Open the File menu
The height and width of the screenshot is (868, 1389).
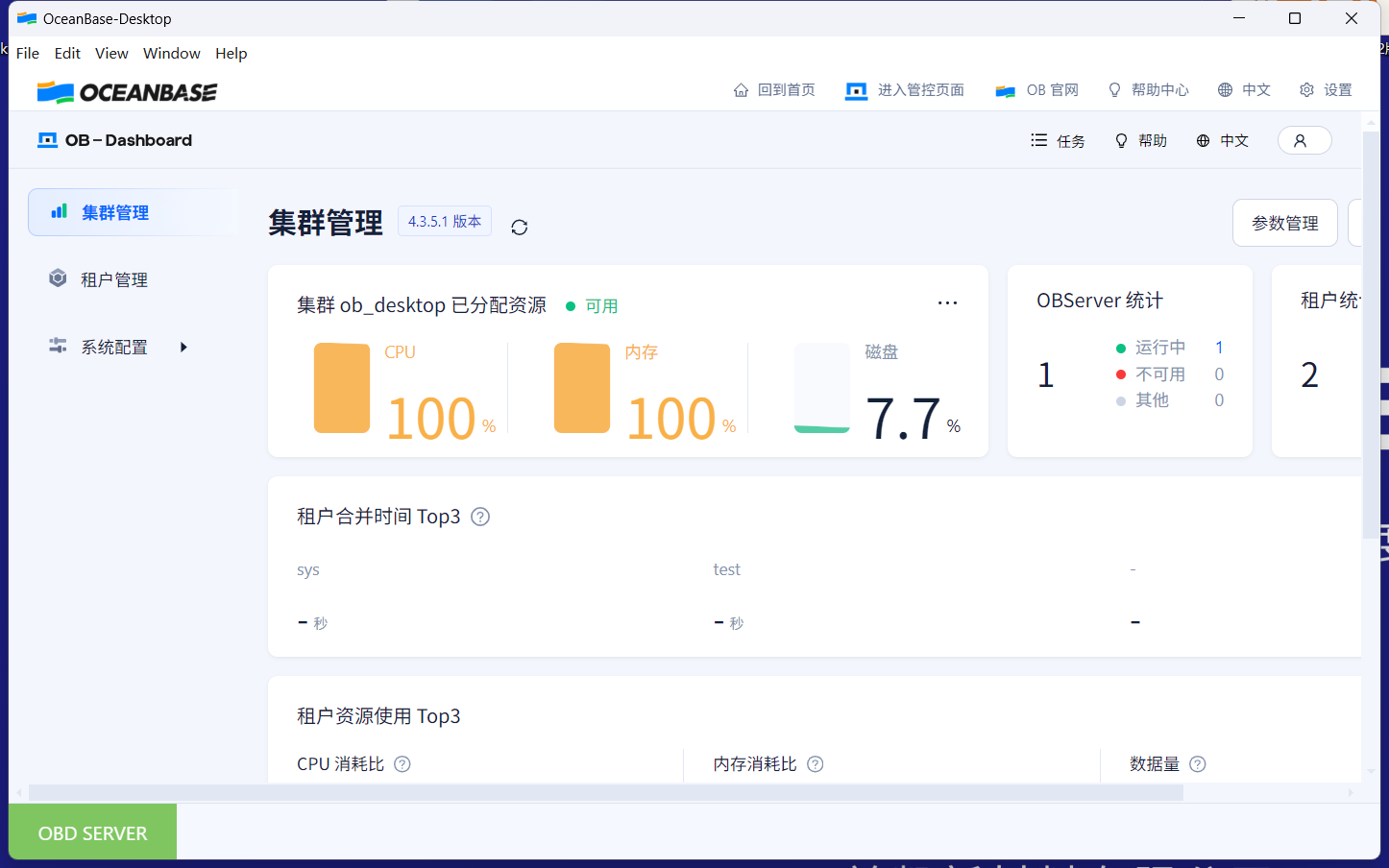(27, 53)
